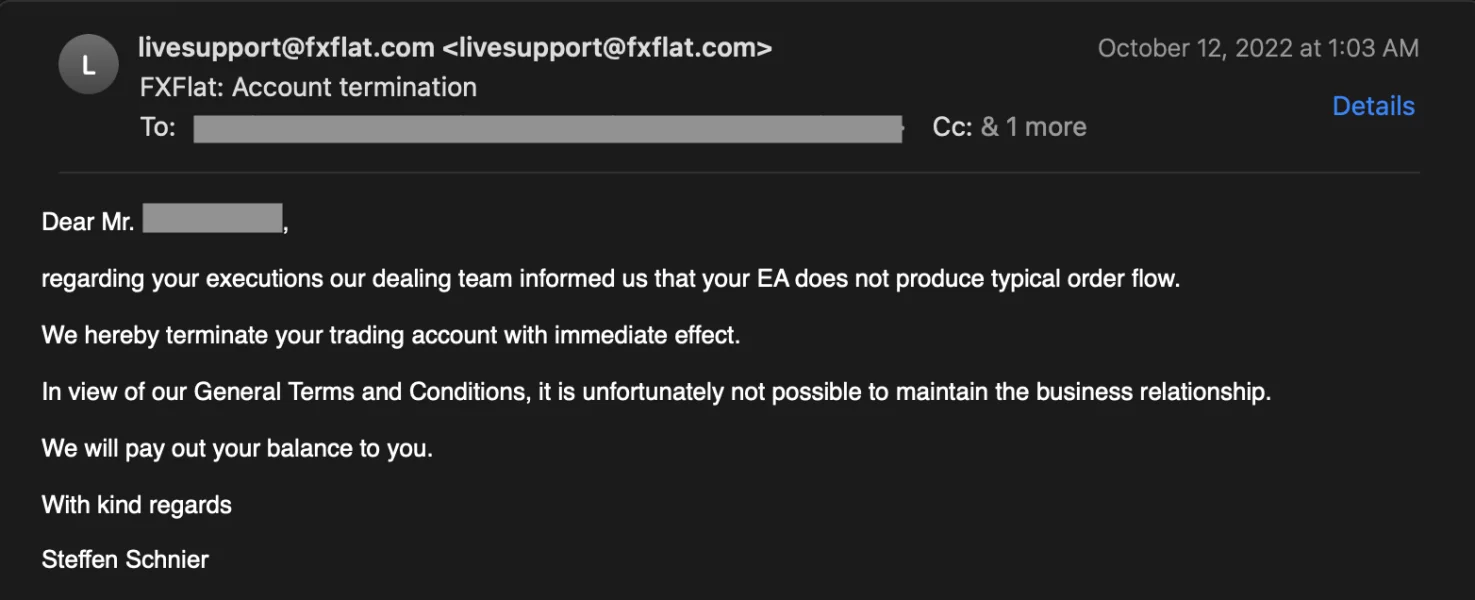Click the sender address in angle brackets
Screen dimensions: 1475x600
[x=607, y=47]
